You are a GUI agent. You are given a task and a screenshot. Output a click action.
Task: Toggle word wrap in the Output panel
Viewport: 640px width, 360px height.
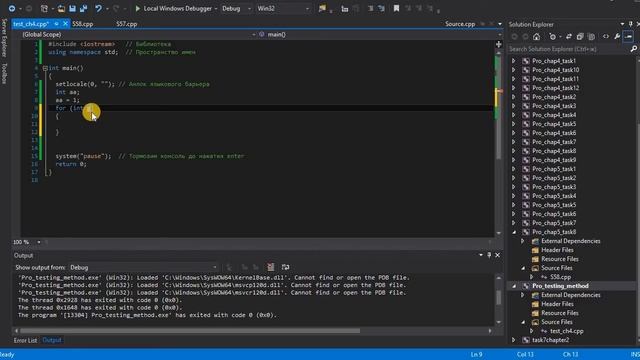(x=285, y=267)
